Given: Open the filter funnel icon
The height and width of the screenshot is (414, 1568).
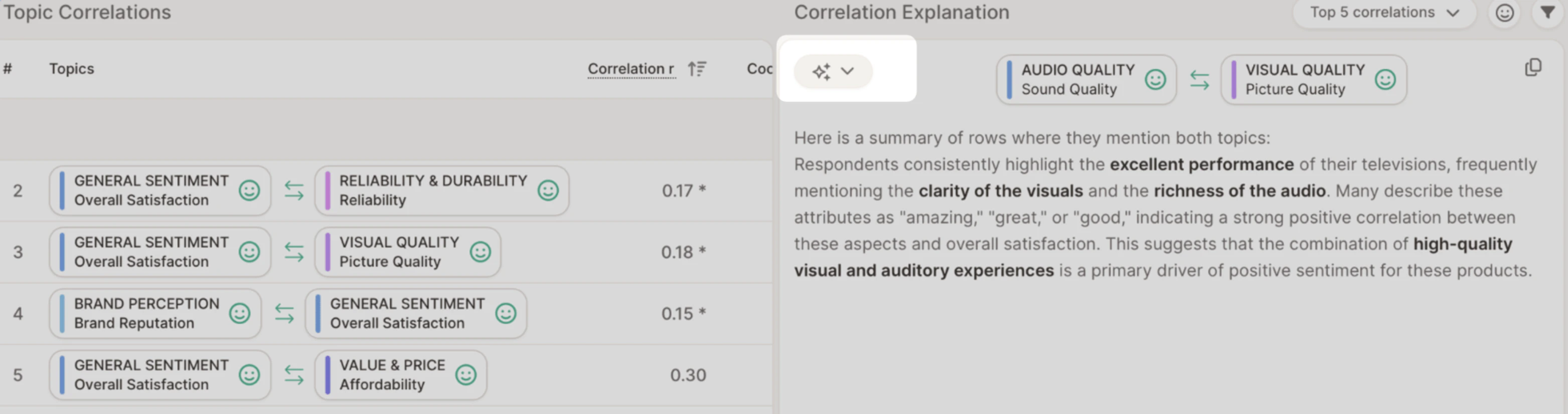Looking at the screenshot, I should coord(1547,13).
